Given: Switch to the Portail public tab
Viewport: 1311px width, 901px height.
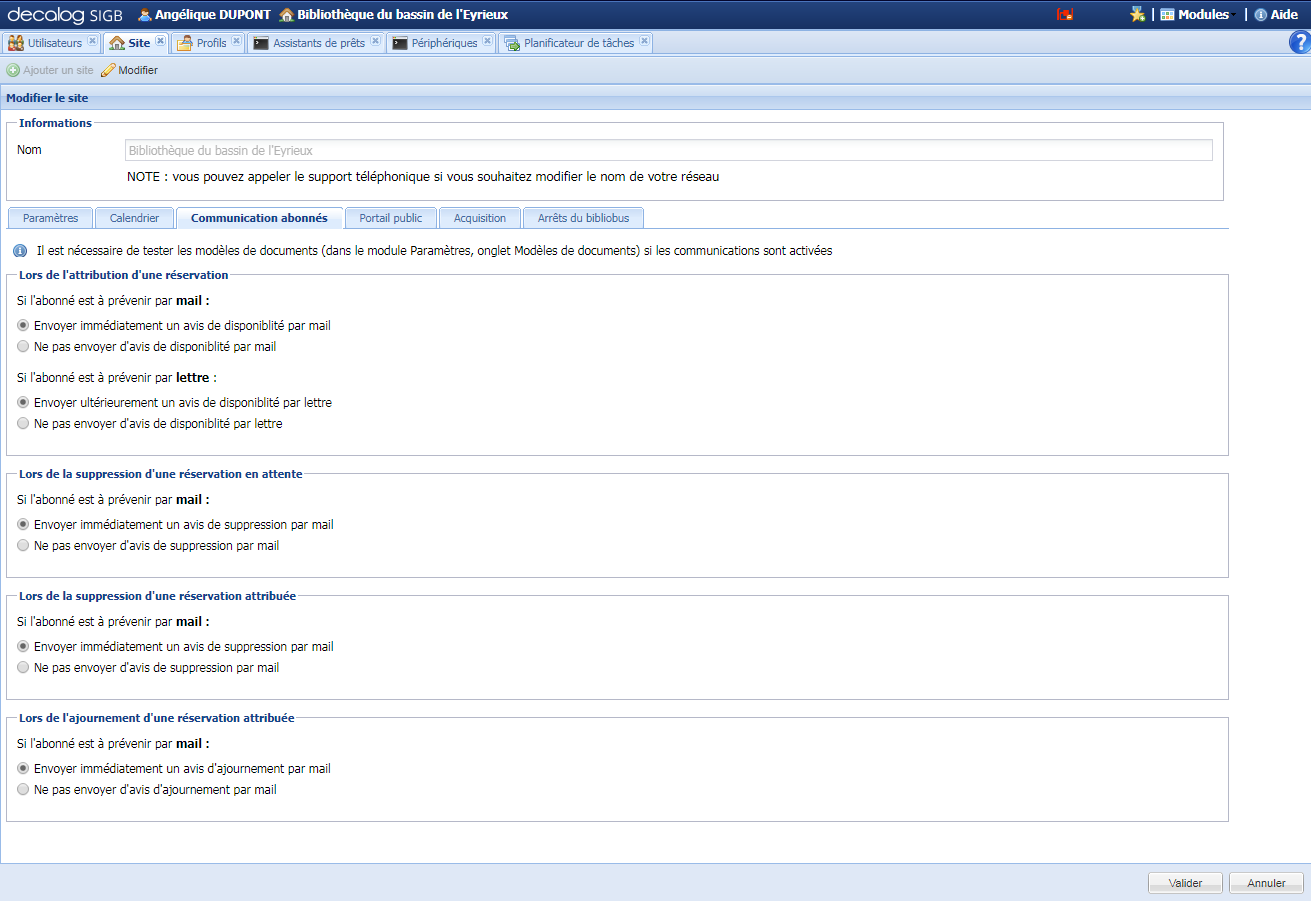Looking at the screenshot, I should click(x=390, y=217).
